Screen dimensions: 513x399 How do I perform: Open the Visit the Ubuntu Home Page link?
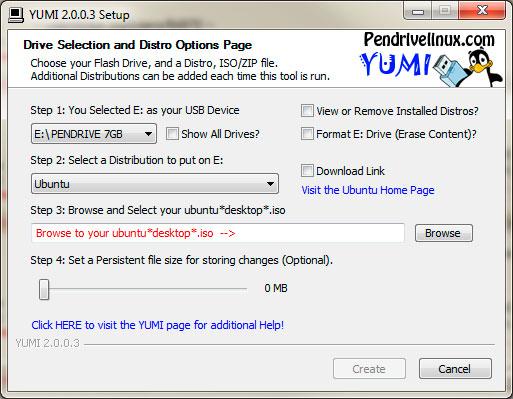[x=368, y=190]
